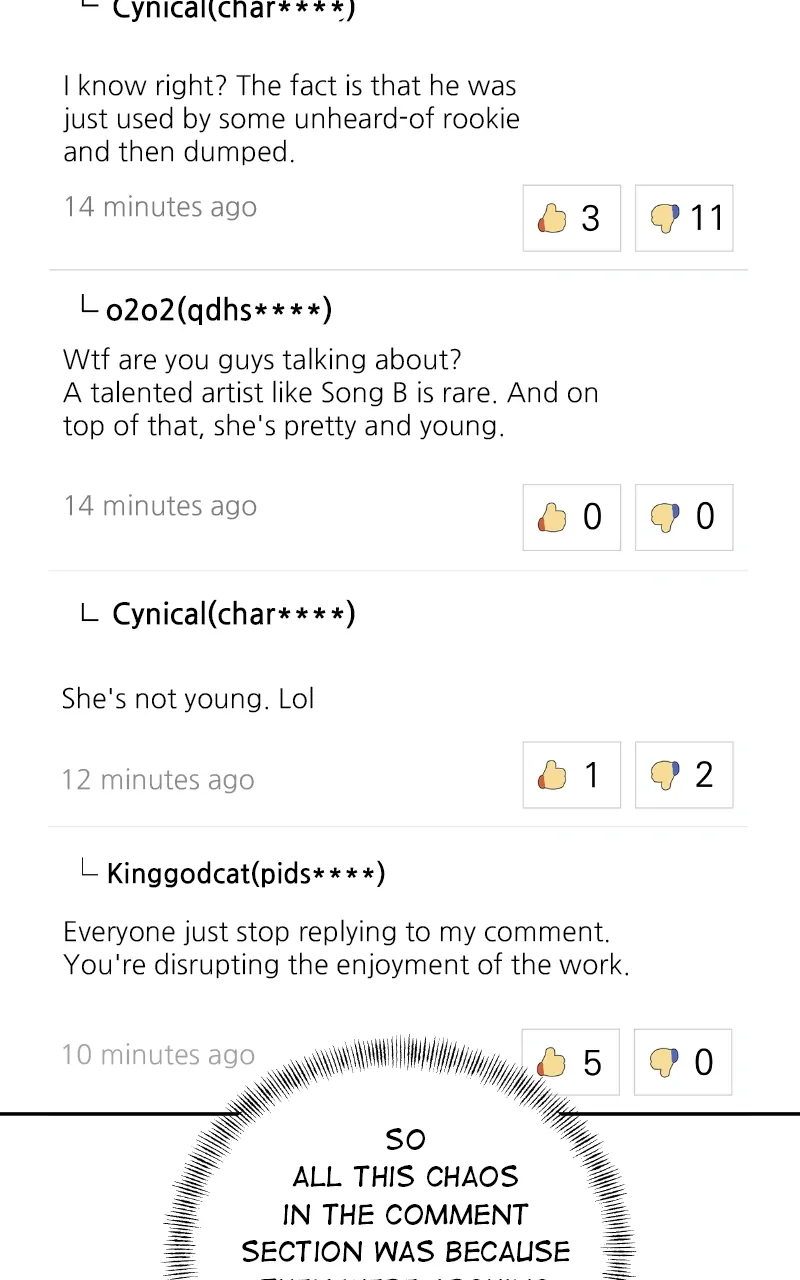This screenshot has height=1280, width=800.
Task: Click the "12 minutes ago" timestamp
Action: tap(158, 780)
